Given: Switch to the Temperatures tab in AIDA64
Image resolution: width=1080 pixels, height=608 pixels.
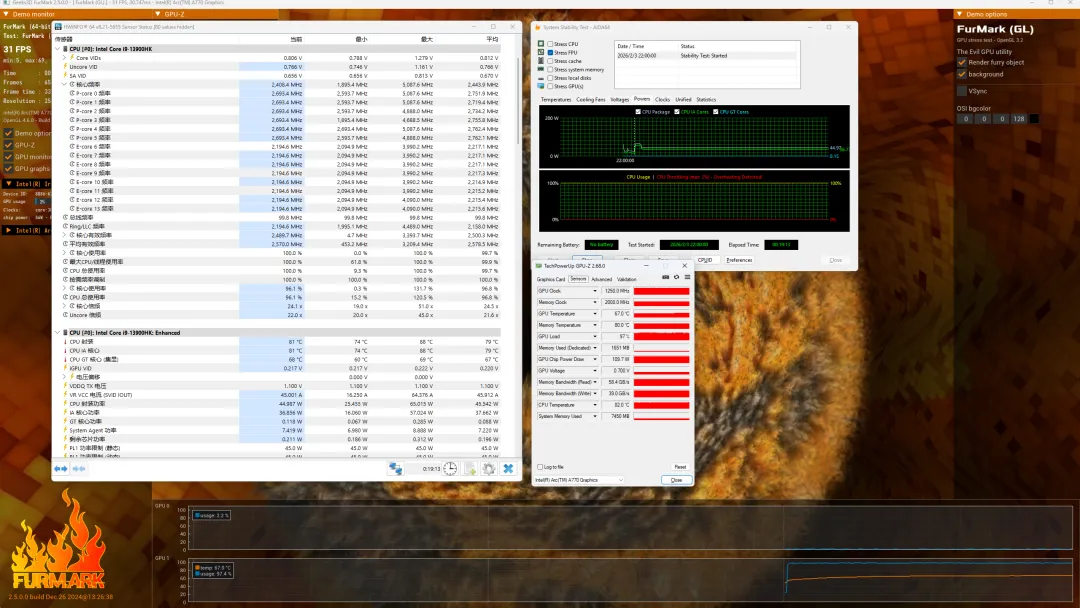Looking at the screenshot, I should (x=556, y=99).
